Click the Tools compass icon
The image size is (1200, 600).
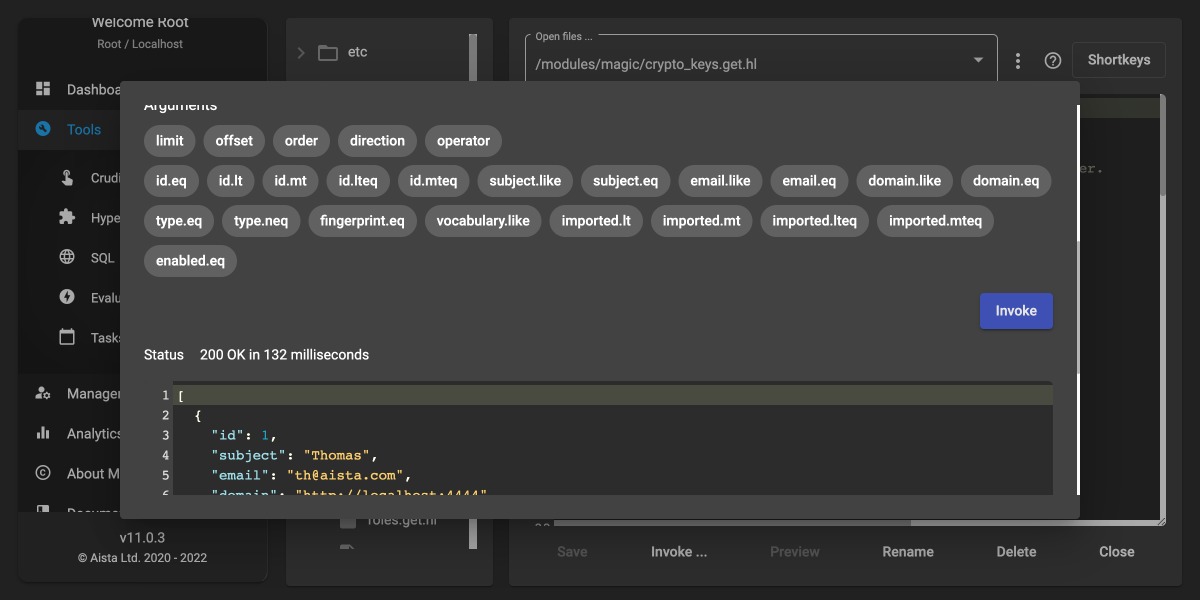pos(43,129)
